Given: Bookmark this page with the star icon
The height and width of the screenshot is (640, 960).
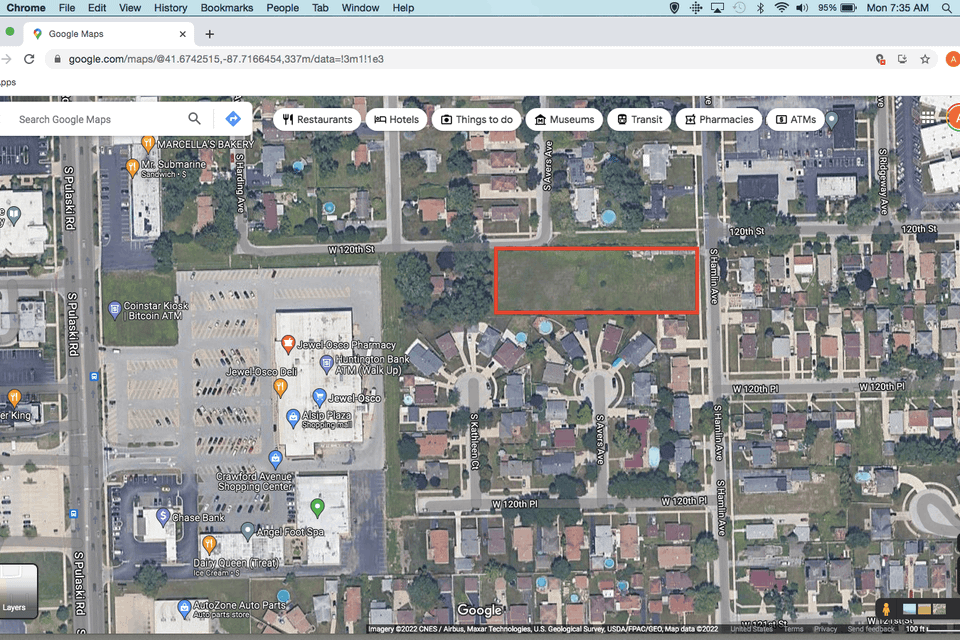Looking at the screenshot, I should coord(925,59).
